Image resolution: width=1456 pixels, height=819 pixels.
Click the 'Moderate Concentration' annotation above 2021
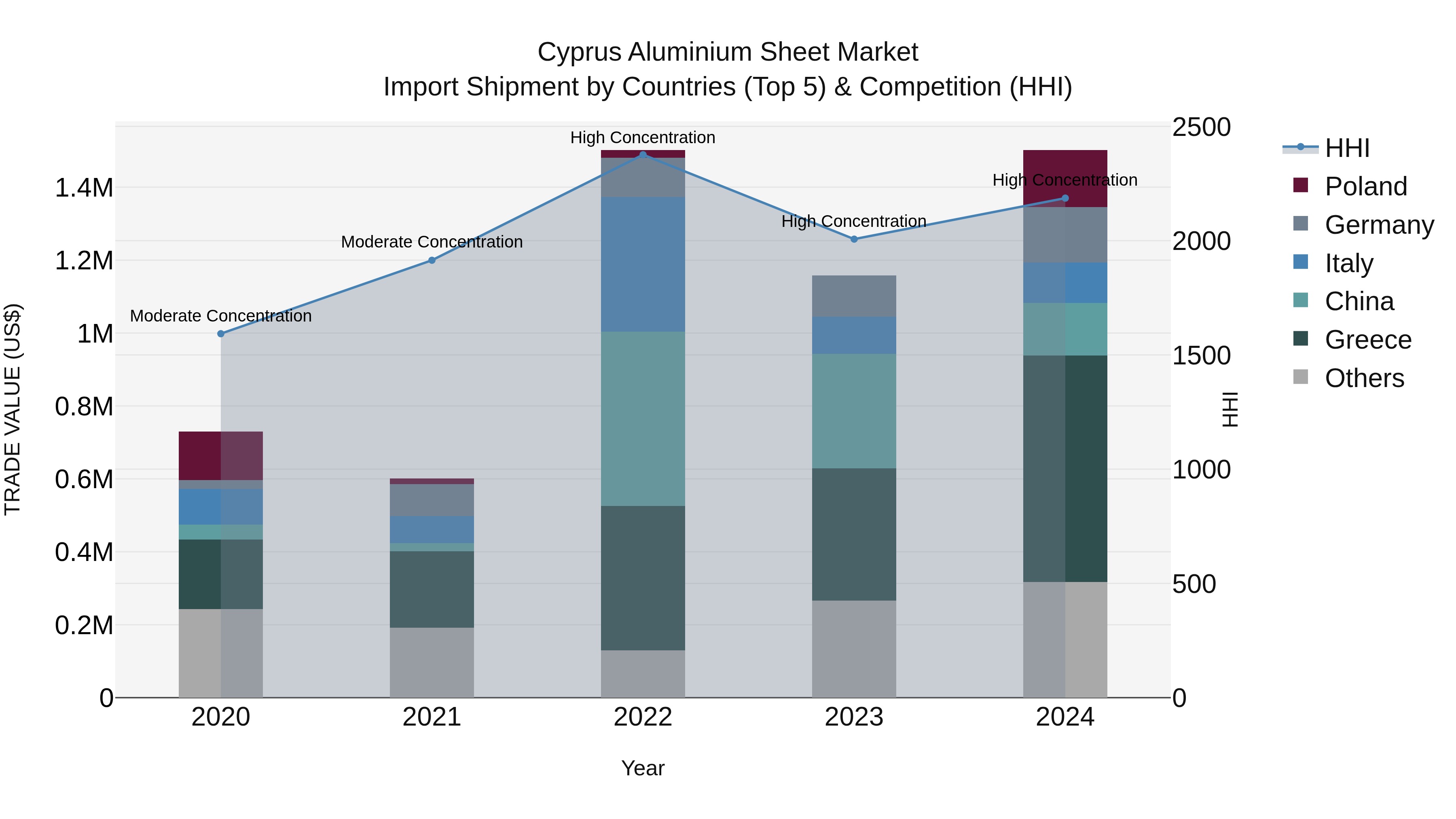[x=432, y=242]
